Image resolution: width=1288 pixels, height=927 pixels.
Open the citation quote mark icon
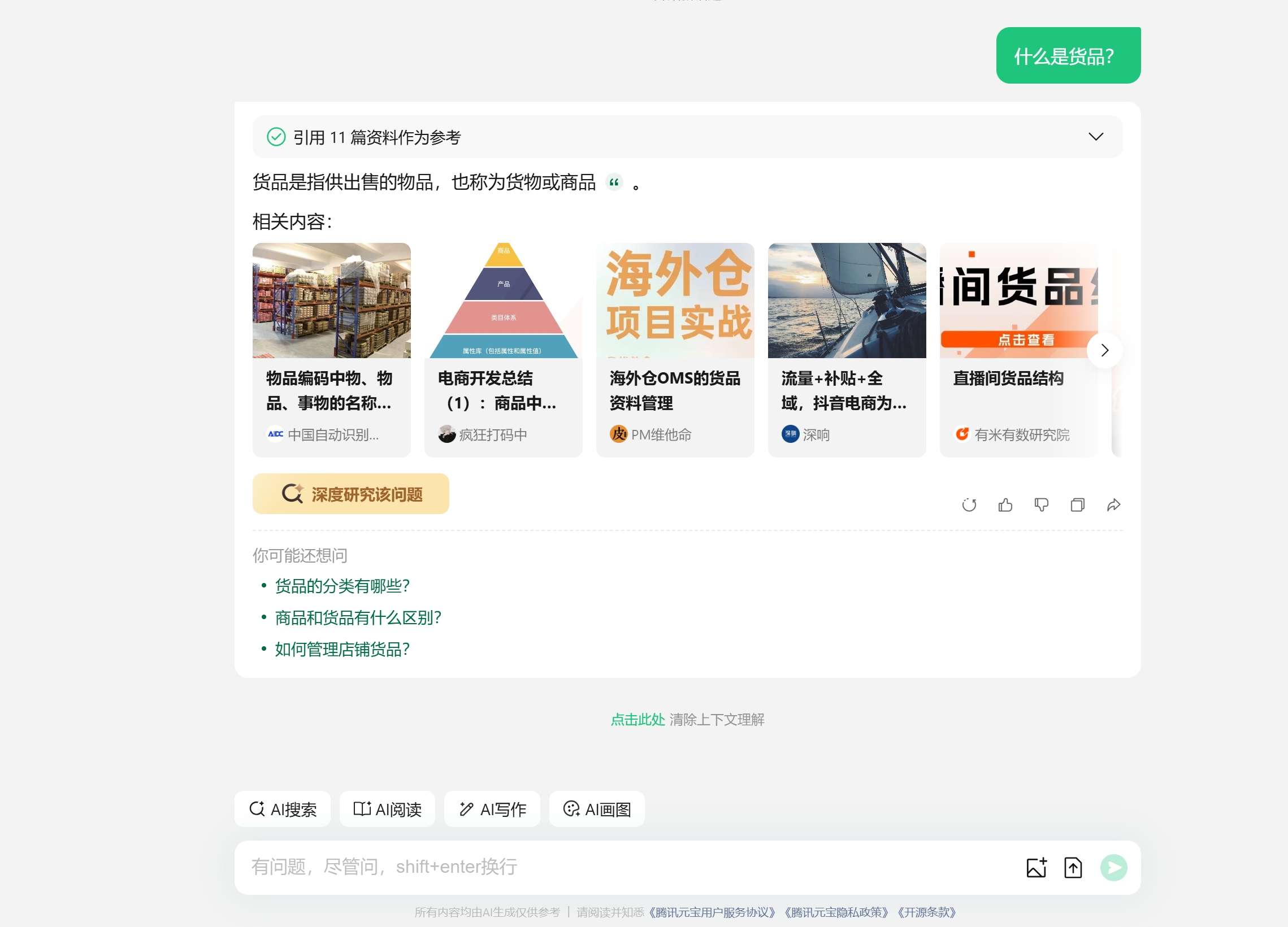click(614, 182)
